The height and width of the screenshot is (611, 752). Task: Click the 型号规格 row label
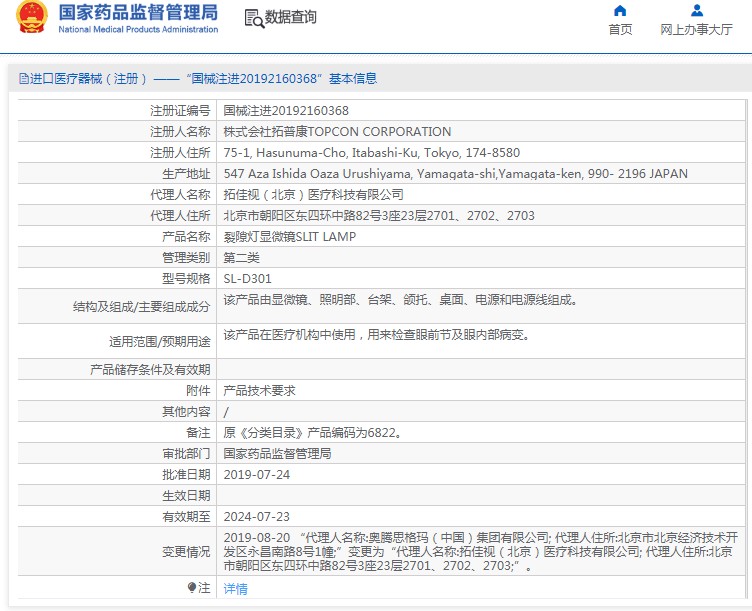click(x=186, y=279)
